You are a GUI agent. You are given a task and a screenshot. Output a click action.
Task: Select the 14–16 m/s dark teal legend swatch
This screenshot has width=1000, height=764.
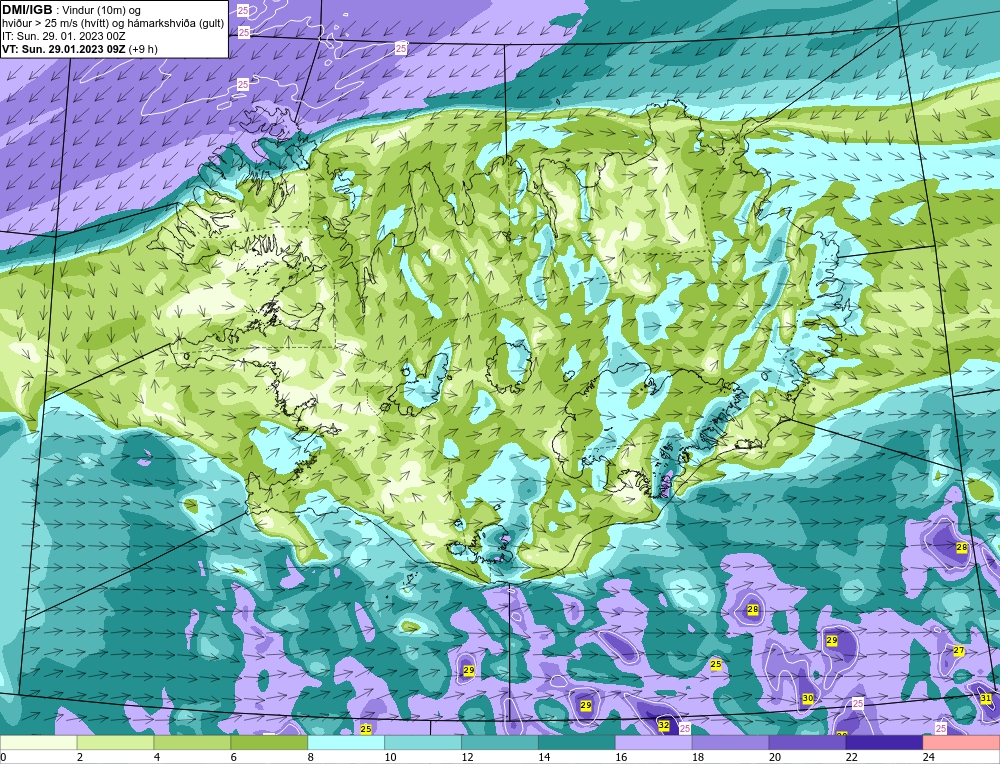tap(577, 743)
